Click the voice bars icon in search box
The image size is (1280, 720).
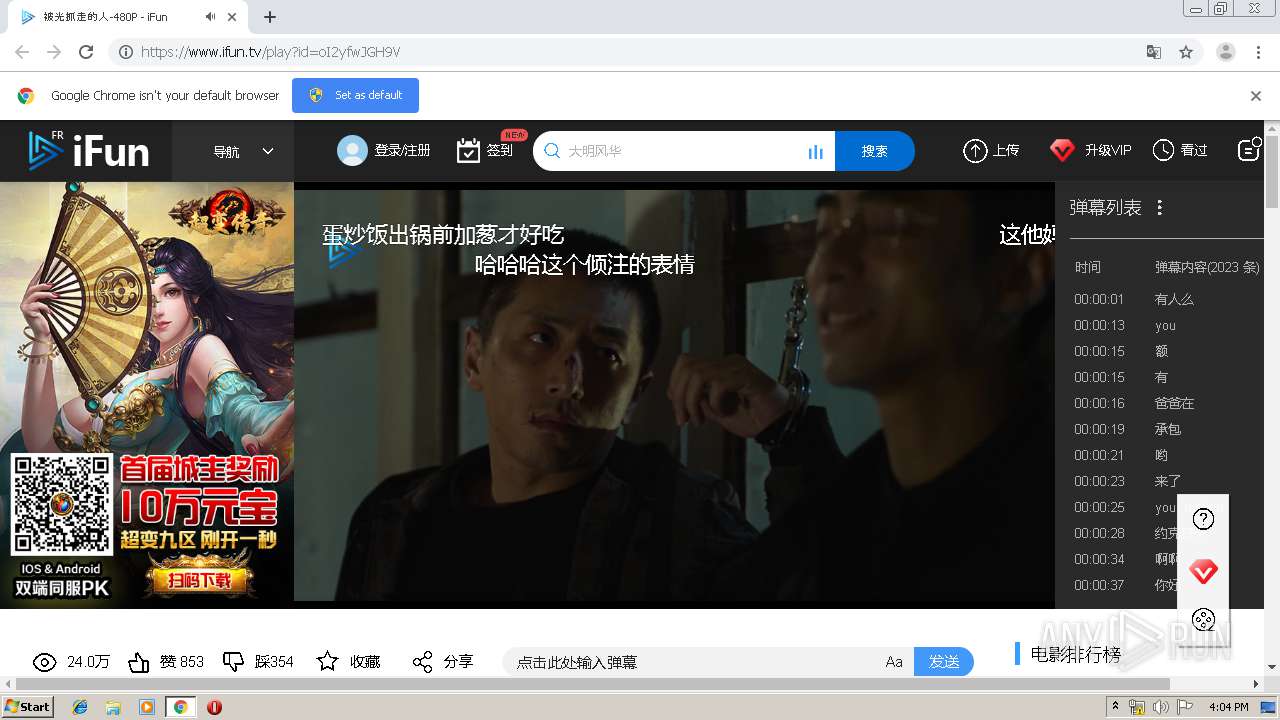(x=815, y=152)
